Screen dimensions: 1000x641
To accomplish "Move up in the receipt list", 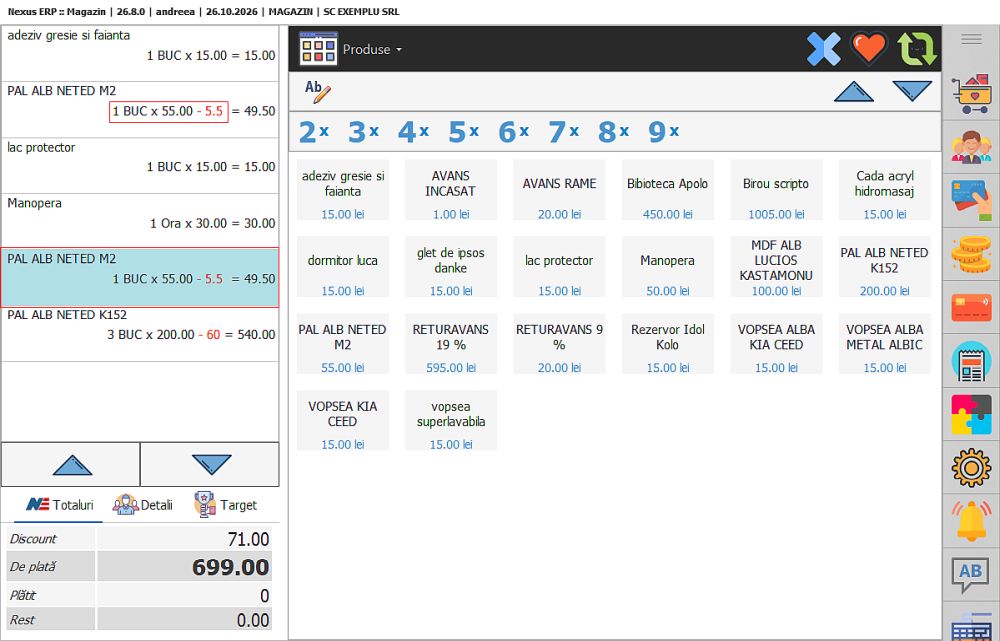I will pos(71,464).
